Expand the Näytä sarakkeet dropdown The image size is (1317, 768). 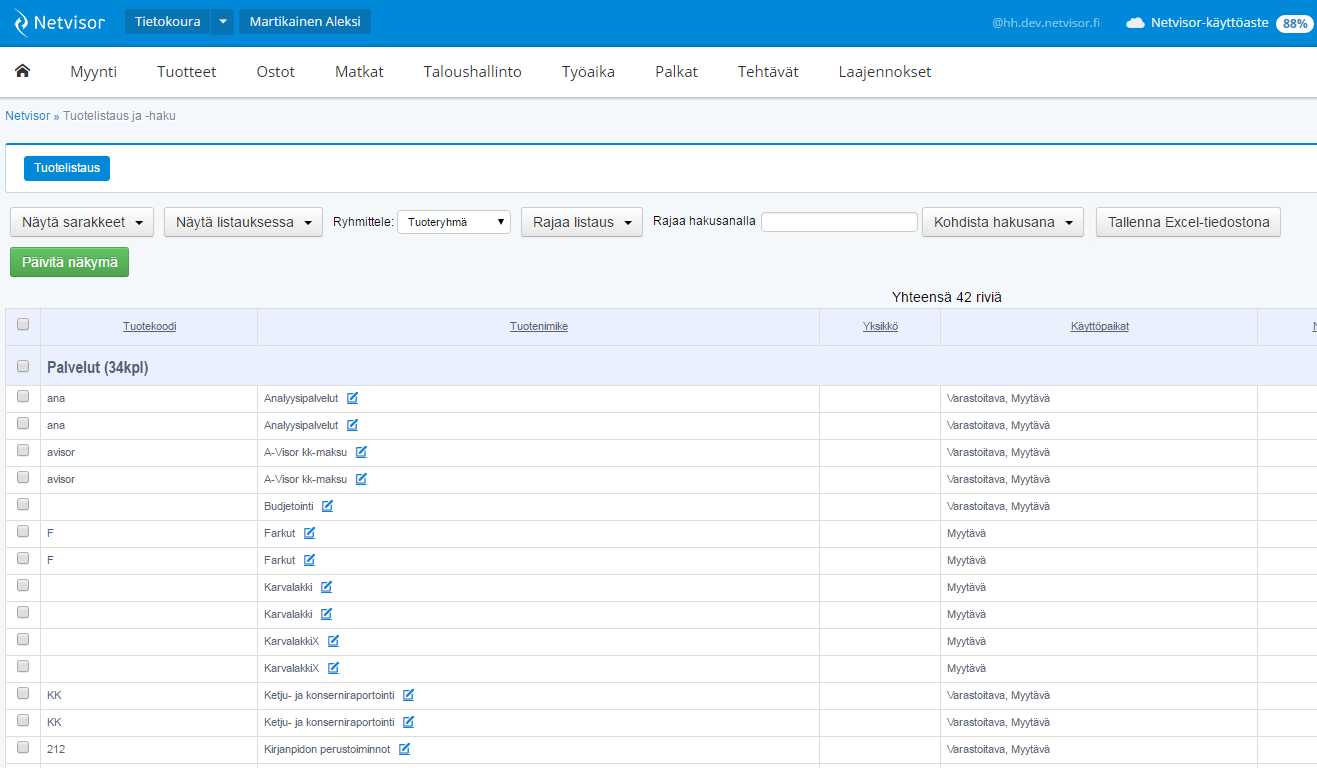82,222
